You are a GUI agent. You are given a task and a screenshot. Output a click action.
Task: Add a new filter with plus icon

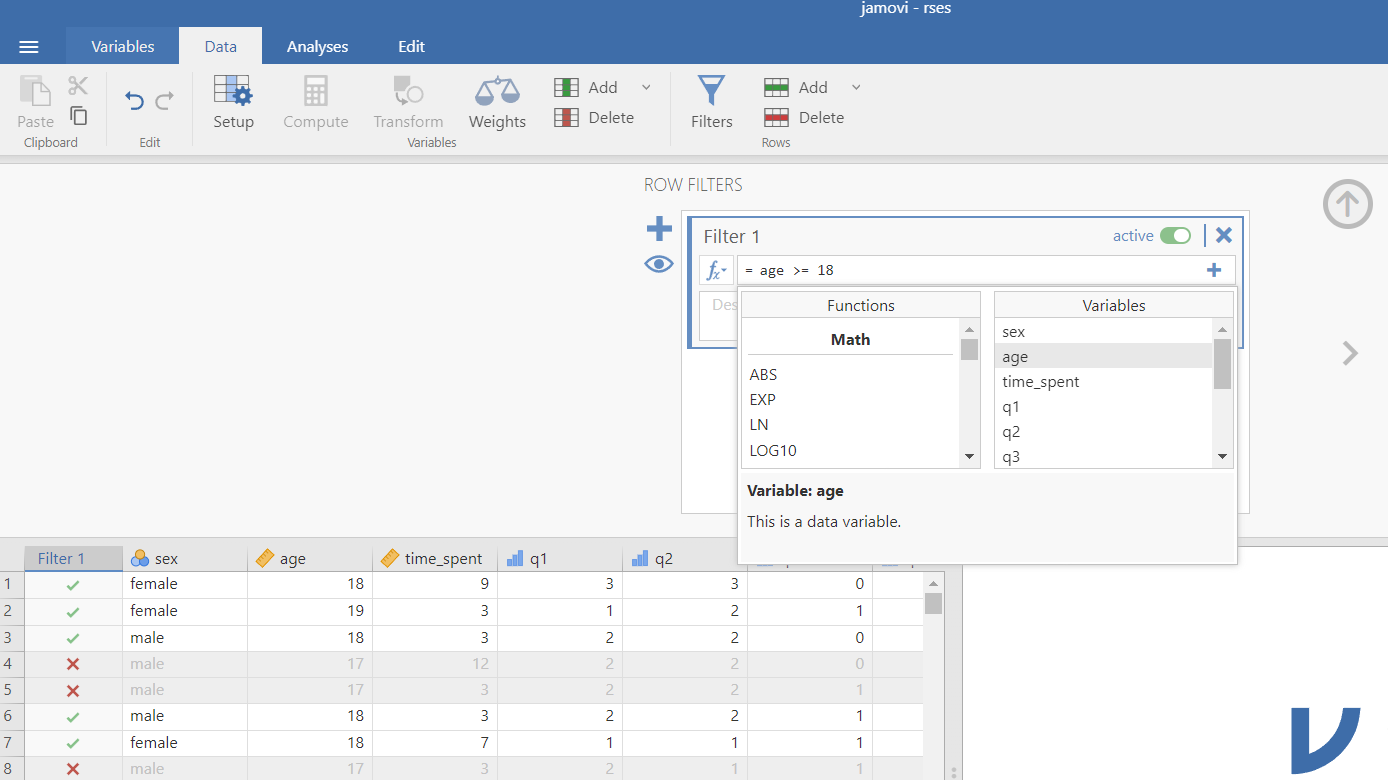pos(659,230)
